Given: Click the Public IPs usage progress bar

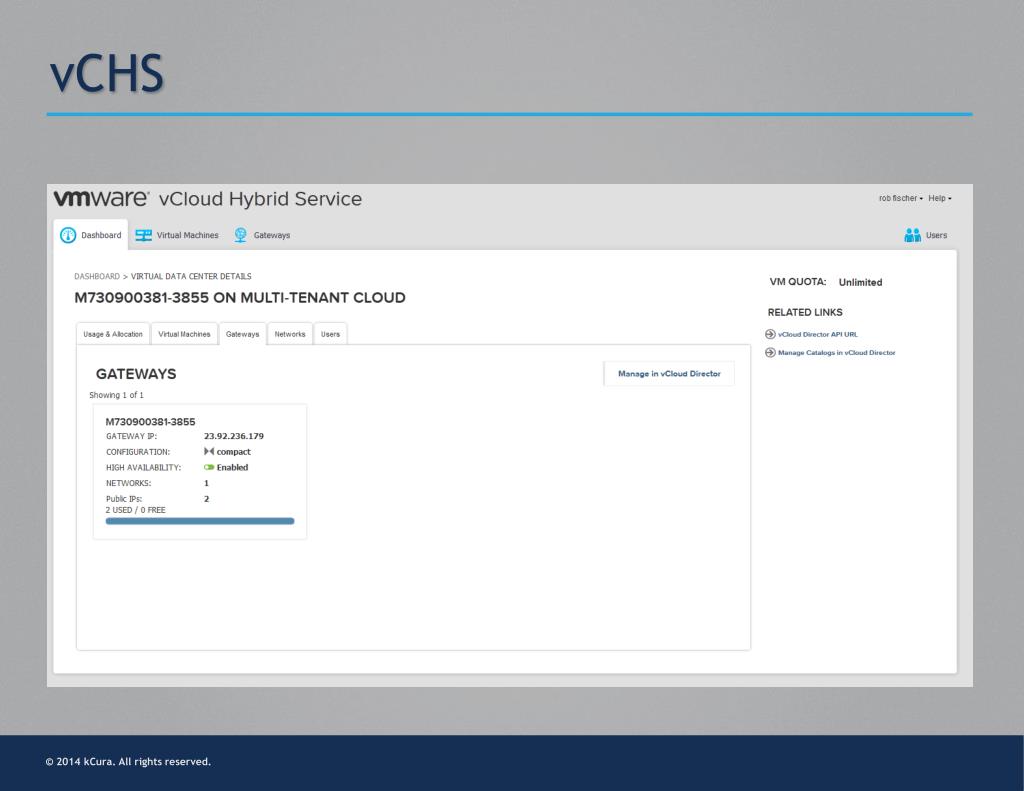Looking at the screenshot, I should [x=200, y=521].
